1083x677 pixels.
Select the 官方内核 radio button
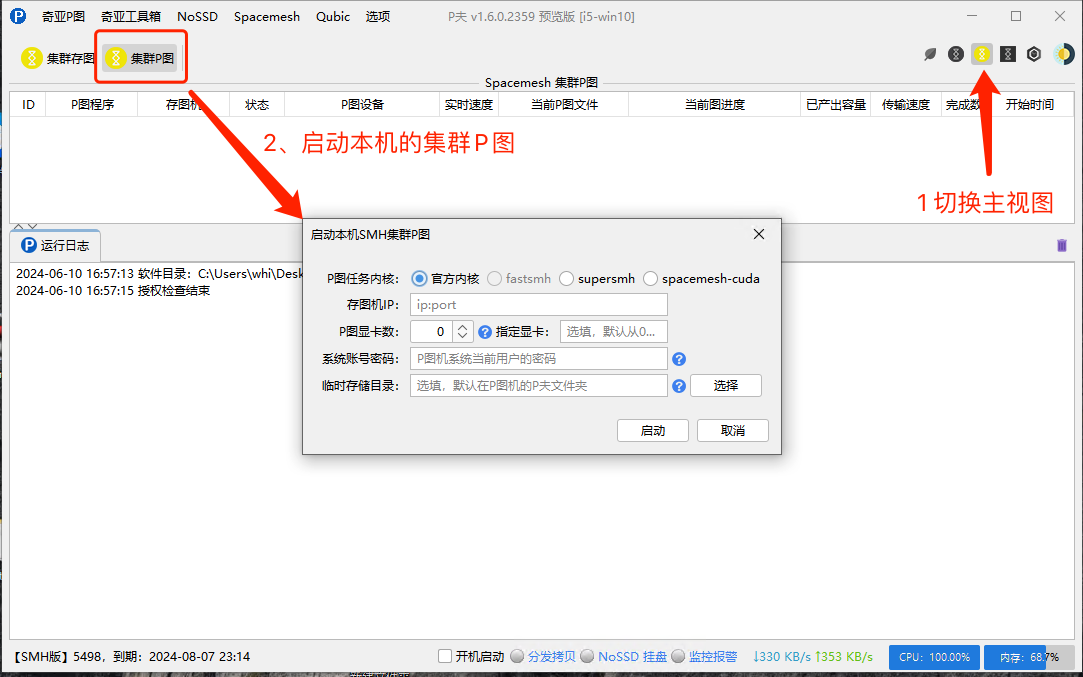tap(419, 279)
